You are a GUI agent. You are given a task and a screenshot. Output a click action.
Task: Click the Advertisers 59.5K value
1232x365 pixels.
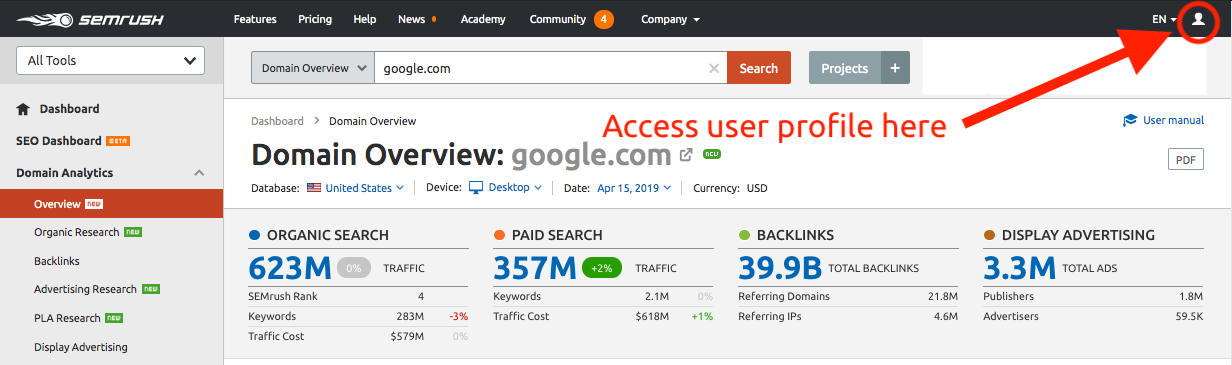1189,316
